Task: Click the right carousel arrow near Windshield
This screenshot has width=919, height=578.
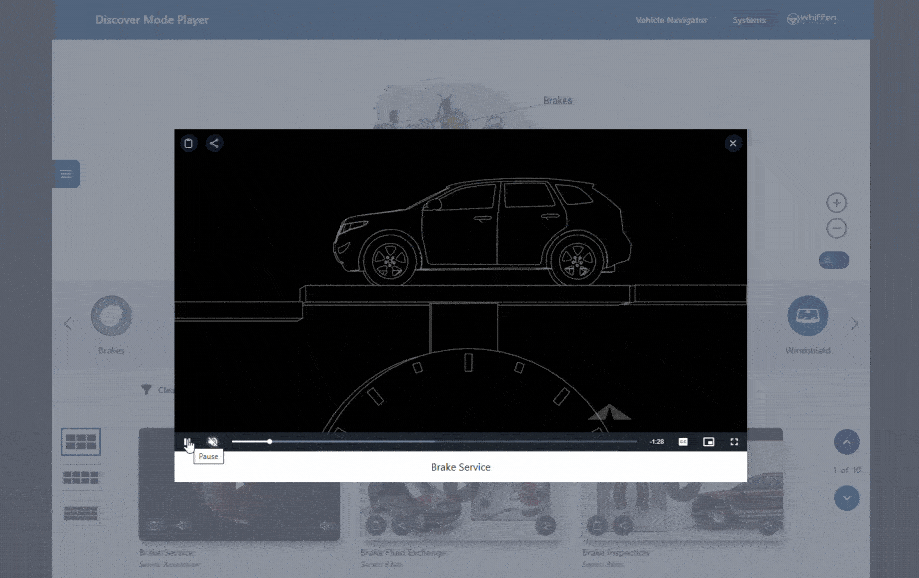Action: pyautogui.click(x=853, y=323)
